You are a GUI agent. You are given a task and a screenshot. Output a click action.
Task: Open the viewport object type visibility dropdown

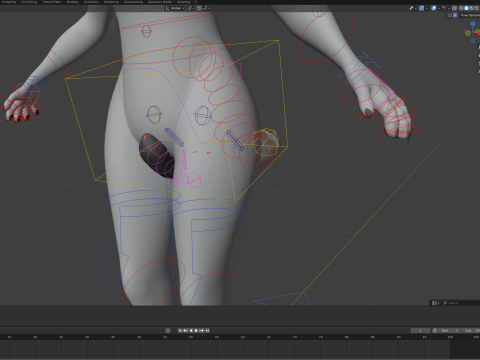413,8
